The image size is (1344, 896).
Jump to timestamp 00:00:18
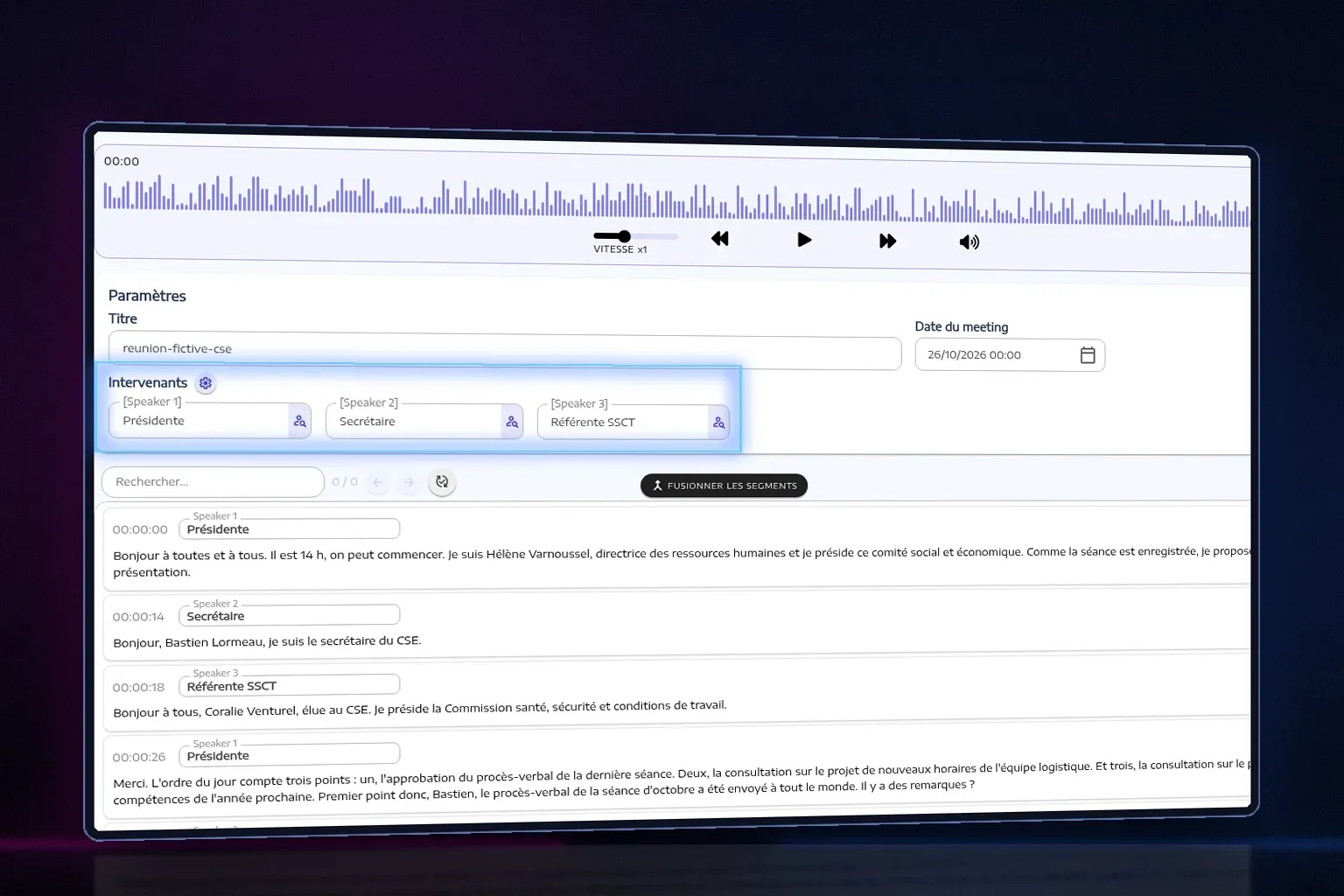click(x=139, y=687)
